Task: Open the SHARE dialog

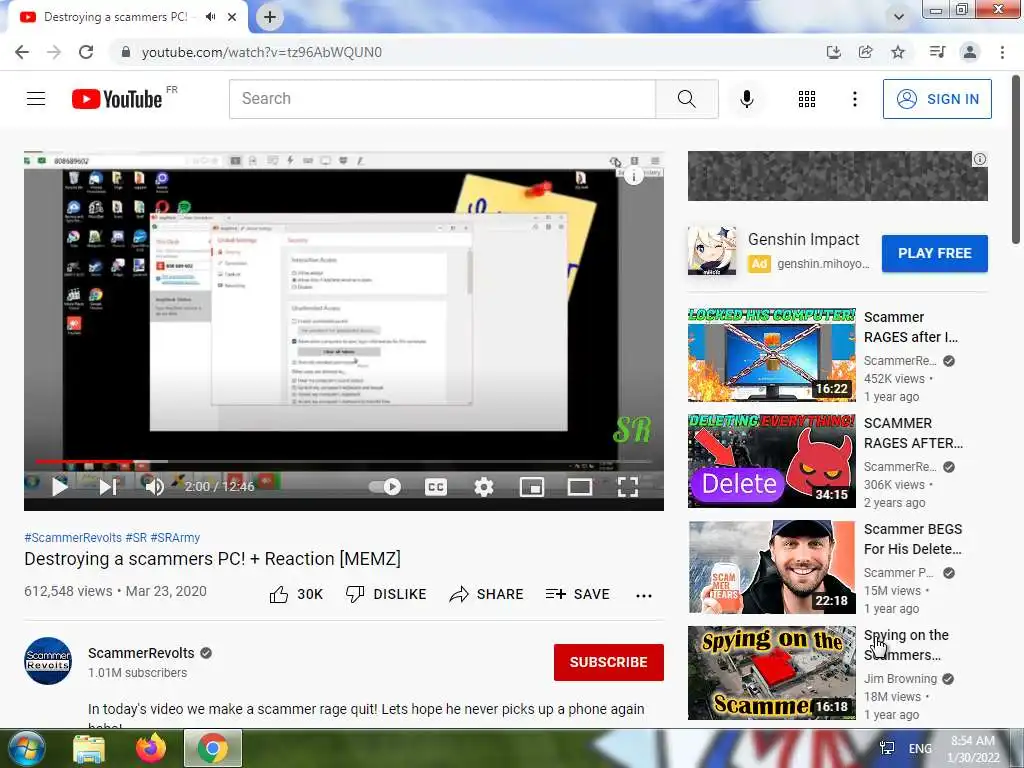Action: pos(487,594)
